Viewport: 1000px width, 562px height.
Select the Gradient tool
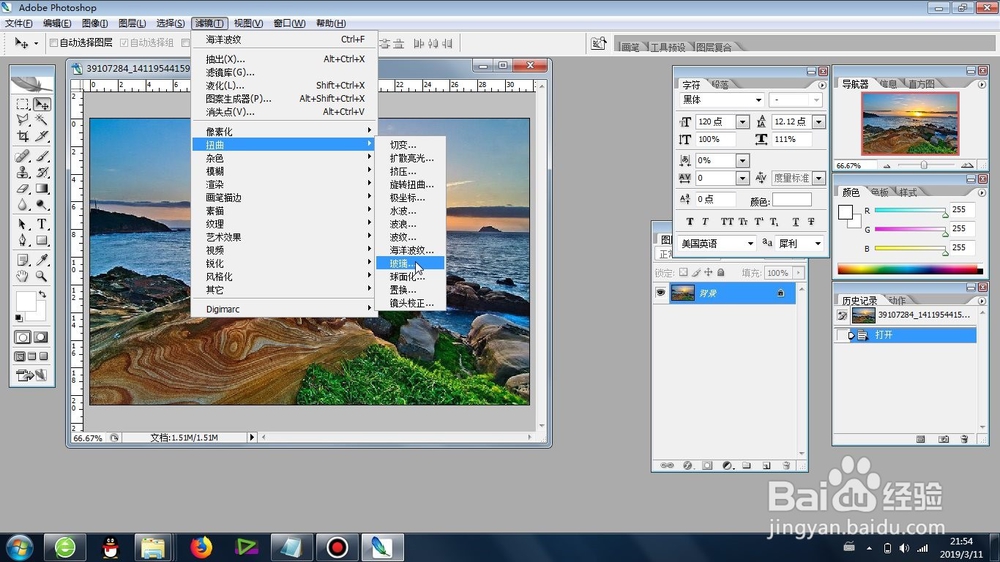[42, 189]
